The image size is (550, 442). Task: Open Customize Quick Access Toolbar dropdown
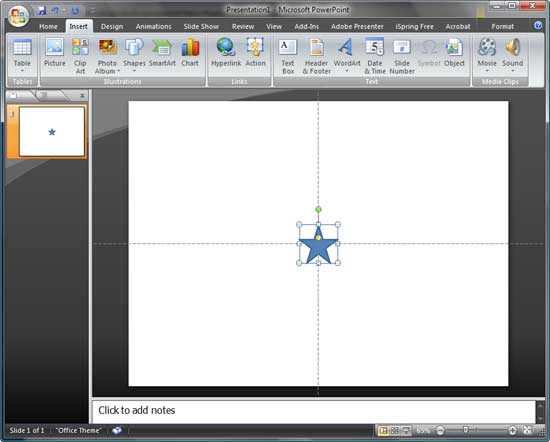[92, 11]
